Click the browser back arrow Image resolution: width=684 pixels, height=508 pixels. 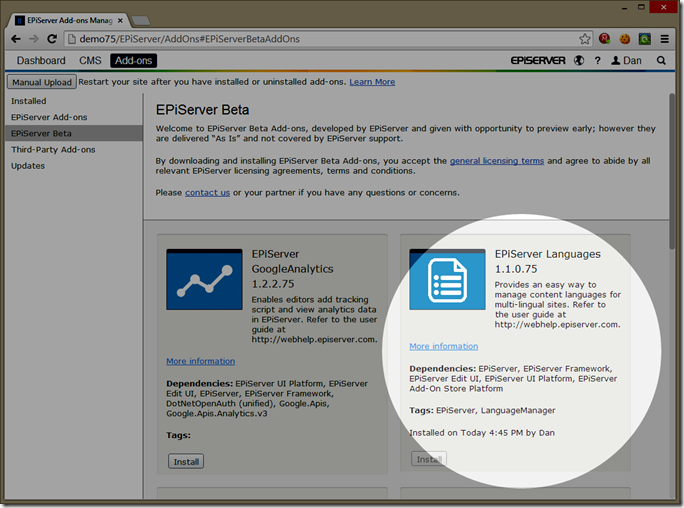(x=16, y=39)
